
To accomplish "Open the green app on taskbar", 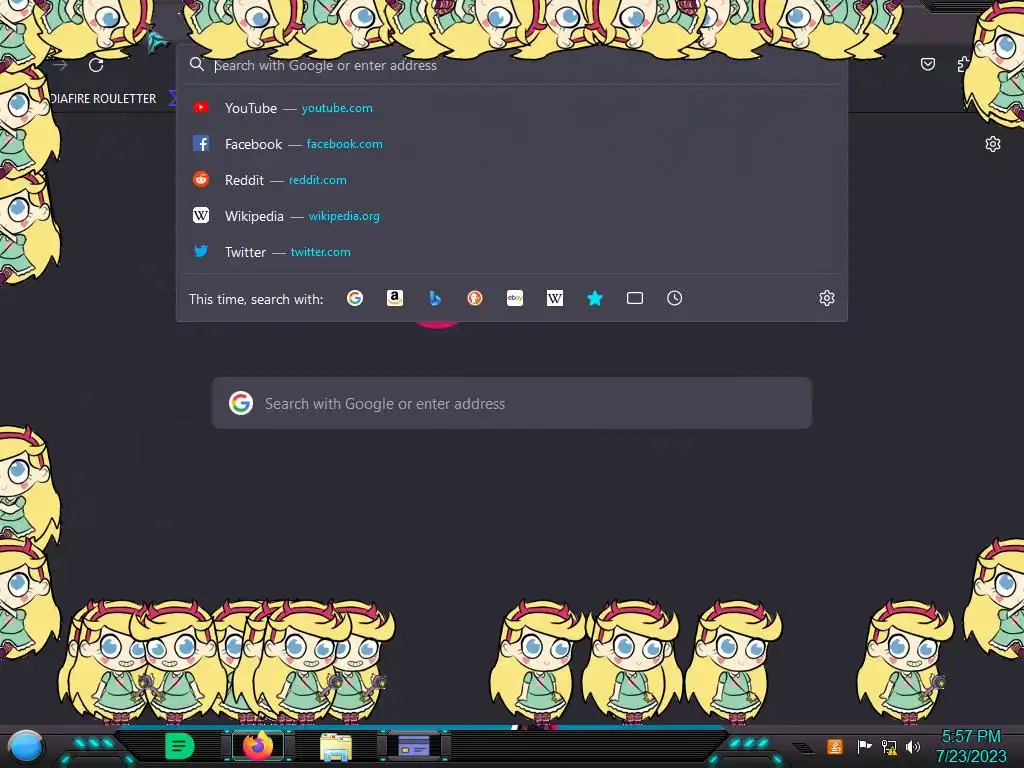I will 180,746.
